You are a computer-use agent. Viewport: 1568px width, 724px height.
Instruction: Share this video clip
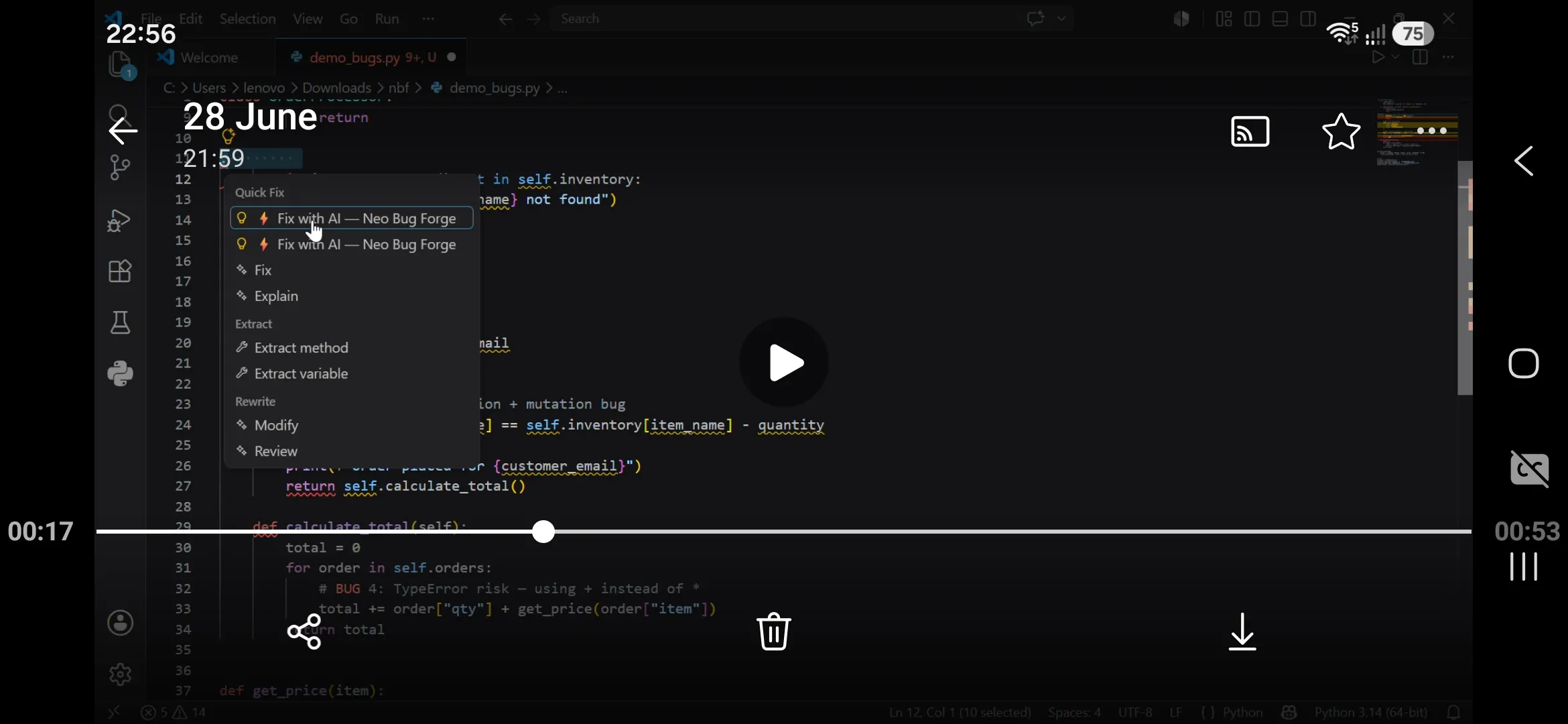[x=304, y=631]
